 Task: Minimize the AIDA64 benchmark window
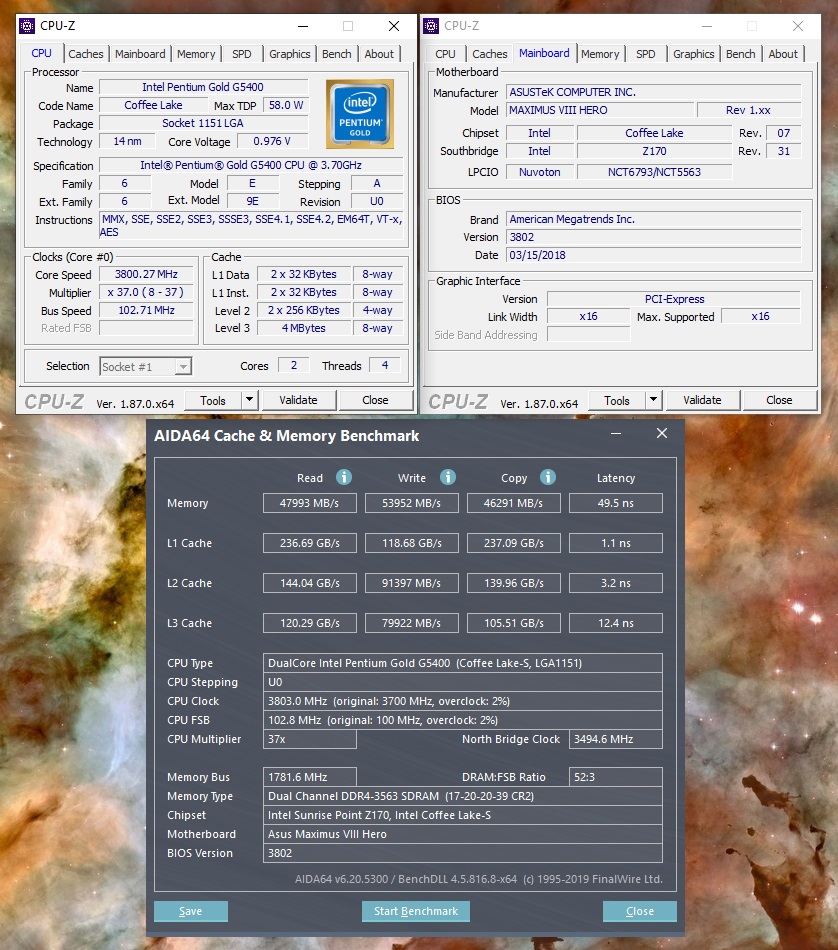(616, 434)
